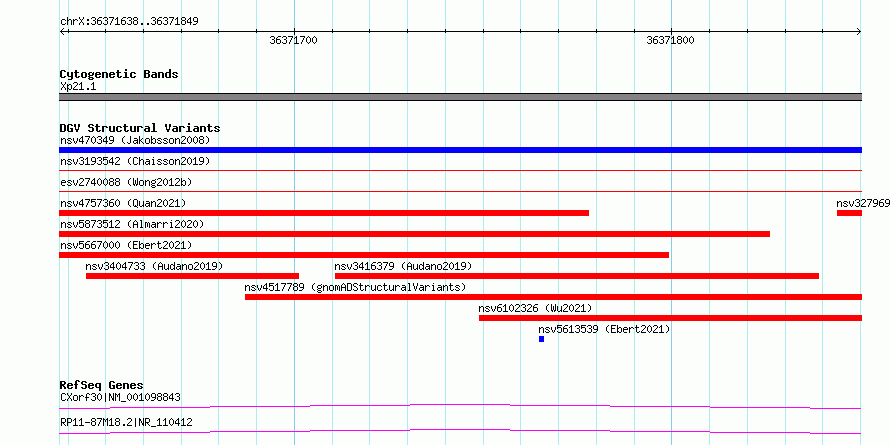Click the nsv470349 (Jakobsson2008) blue variant bar

coord(460,150)
